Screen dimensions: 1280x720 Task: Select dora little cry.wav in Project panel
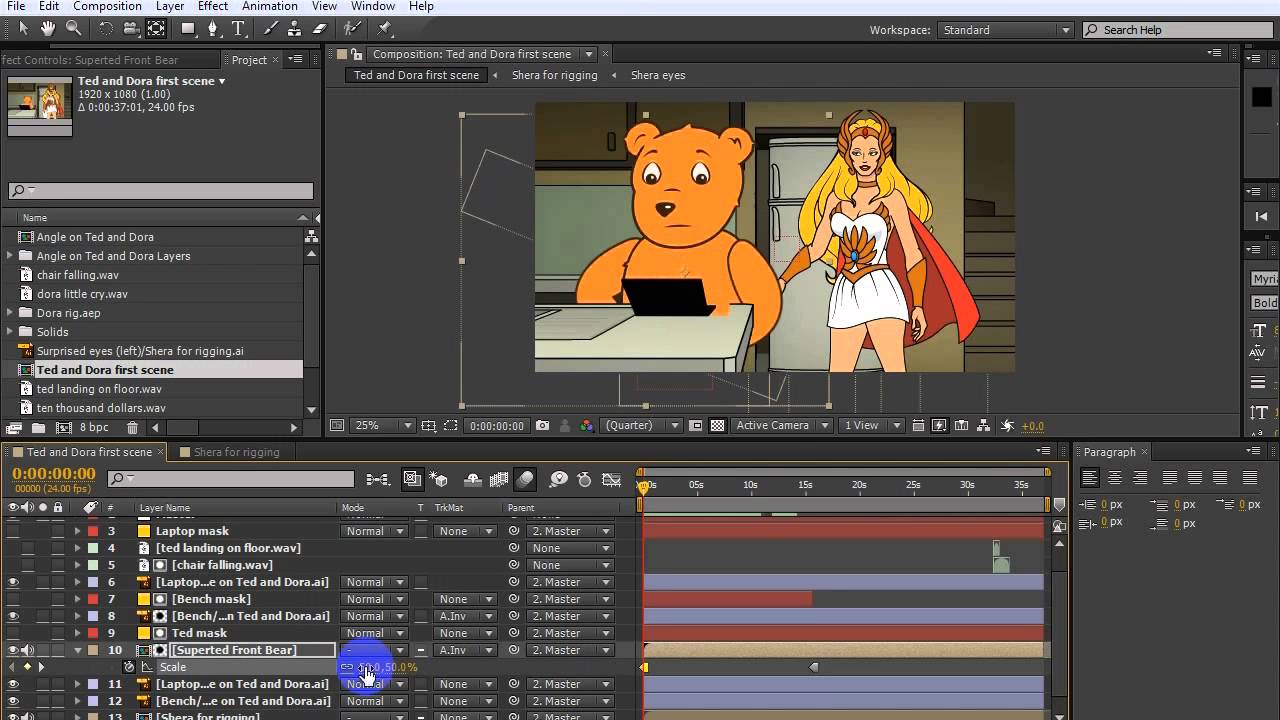coord(82,294)
